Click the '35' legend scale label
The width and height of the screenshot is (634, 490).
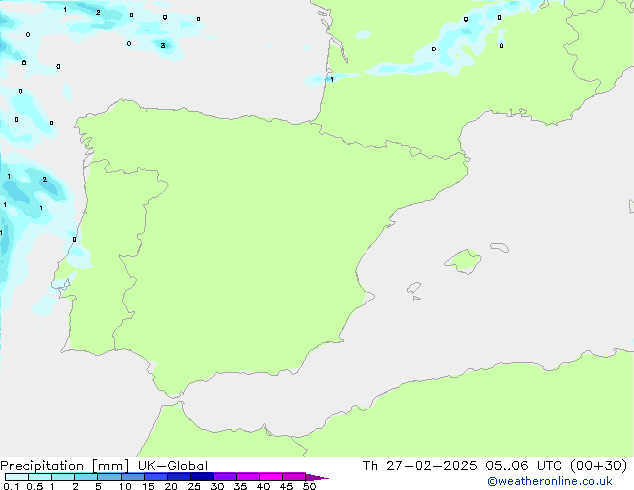[240, 486]
